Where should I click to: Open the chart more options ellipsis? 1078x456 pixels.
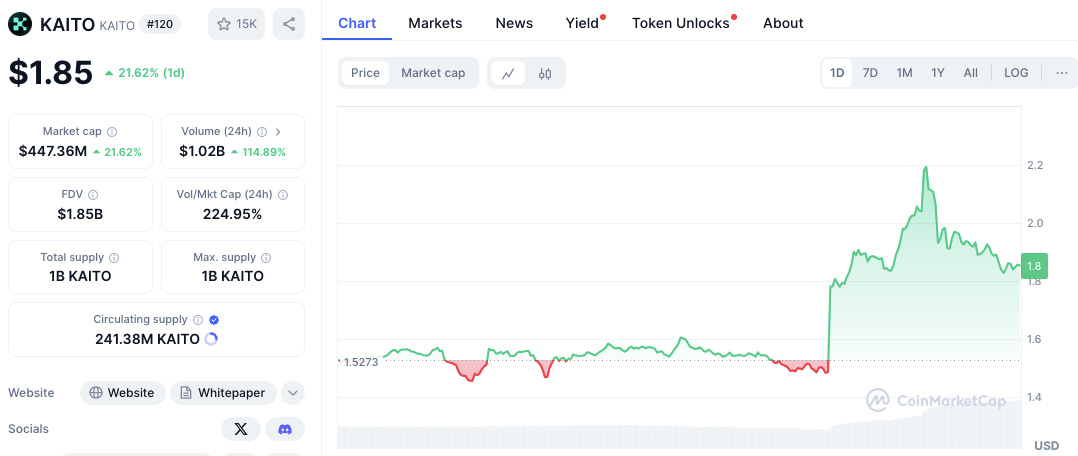tap(1062, 73)
